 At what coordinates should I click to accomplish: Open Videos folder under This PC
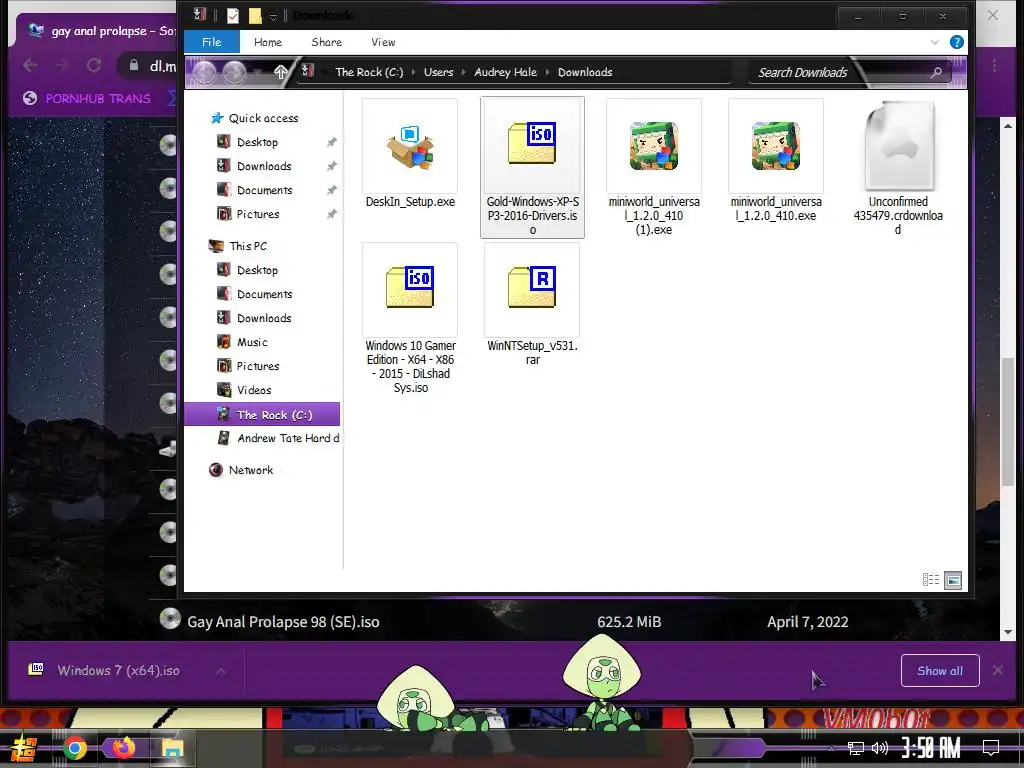click(x=254, y=390)
